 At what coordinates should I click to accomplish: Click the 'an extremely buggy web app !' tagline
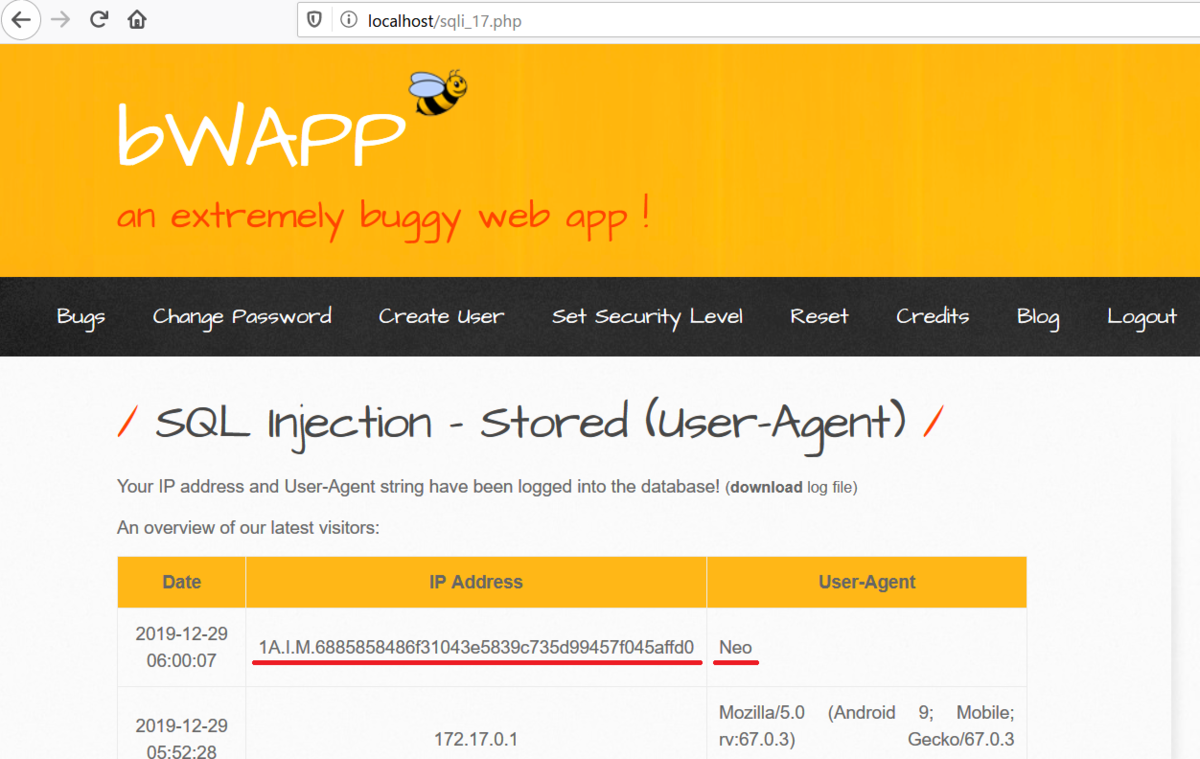point(384,217)
